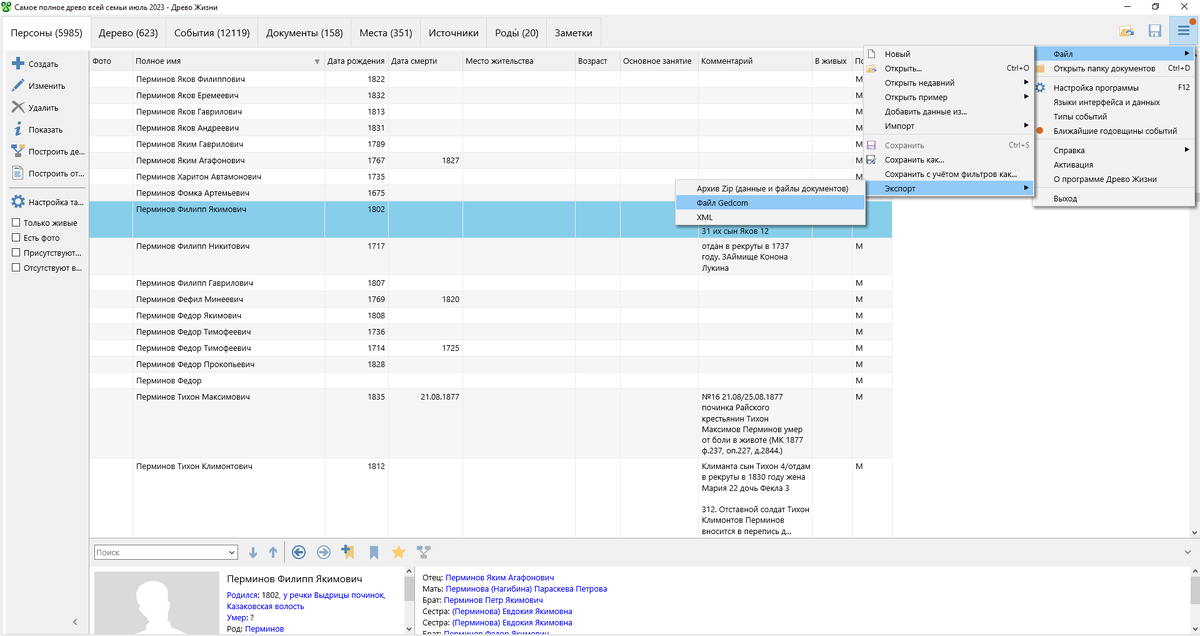Click the Полное имя column sort arrow
The width and height of the screenshot is (1200, 636).
(x=317, y=62)
